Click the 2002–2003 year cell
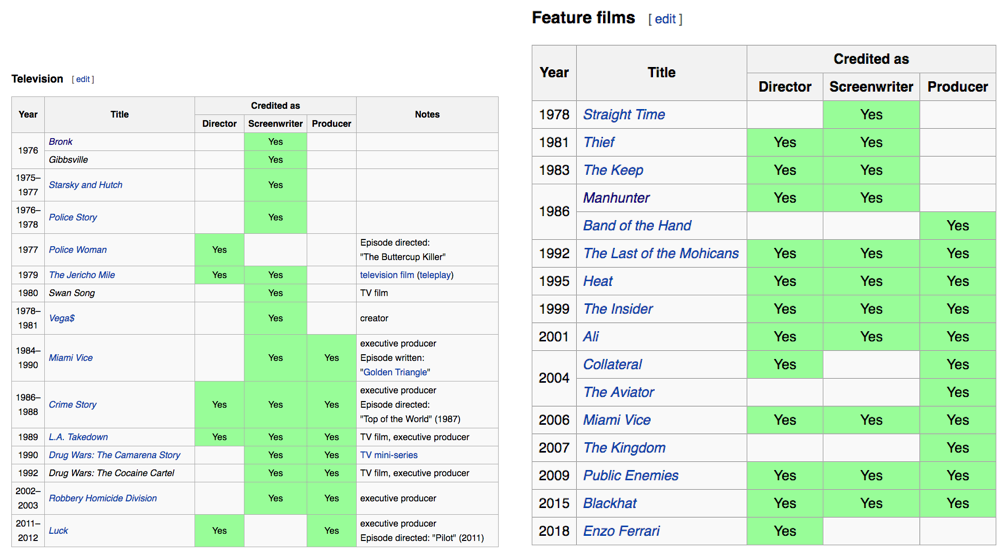 click(x=27, y=499)
